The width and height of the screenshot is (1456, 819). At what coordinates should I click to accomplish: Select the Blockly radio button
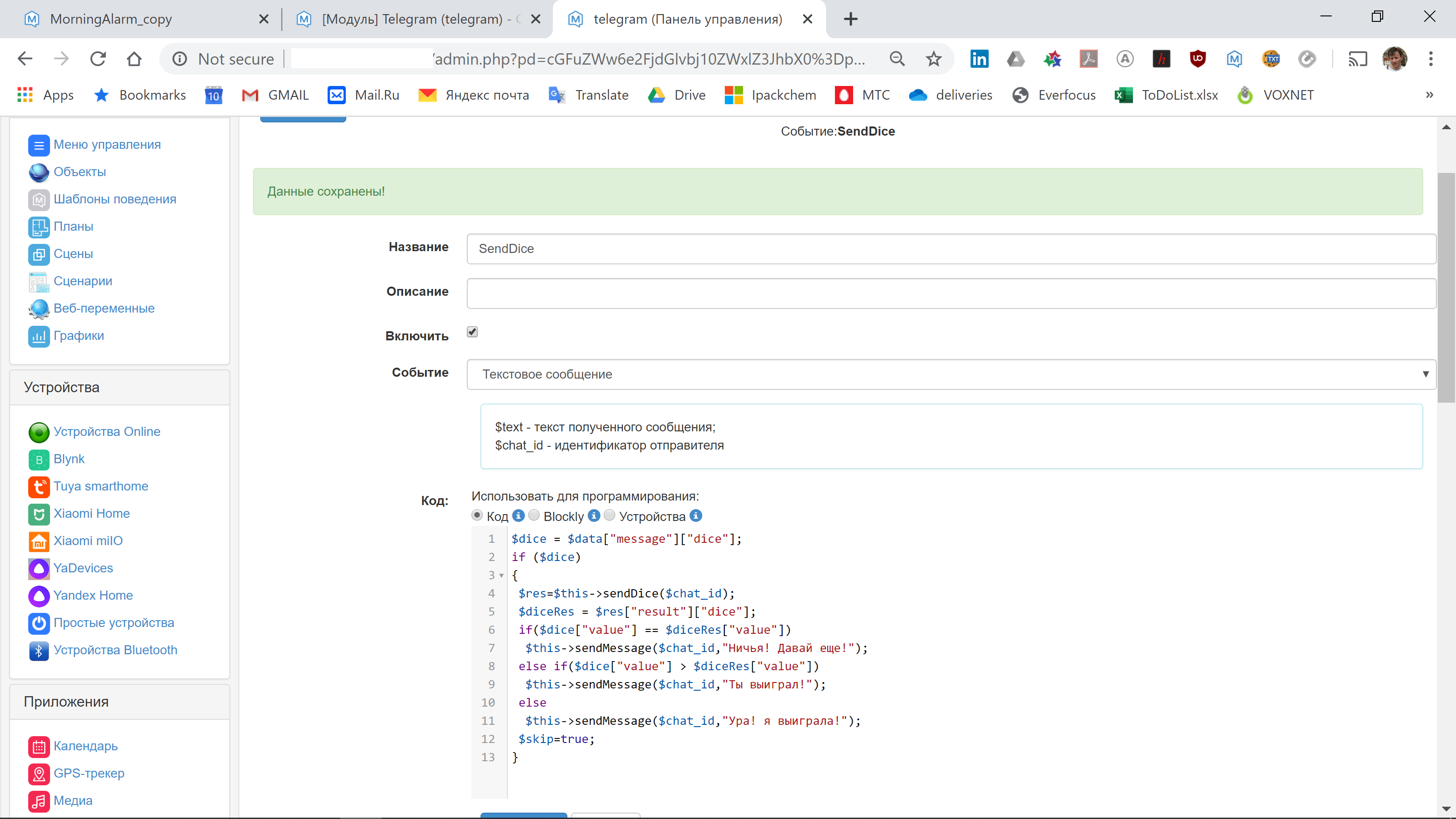point(534,516)
